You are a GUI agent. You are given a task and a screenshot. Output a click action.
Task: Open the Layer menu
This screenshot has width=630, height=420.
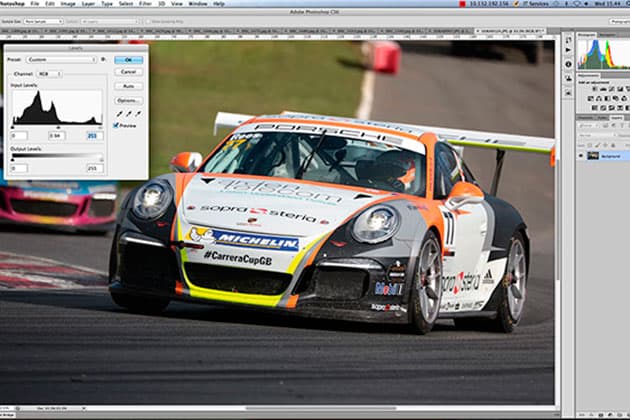pos(88,4)
